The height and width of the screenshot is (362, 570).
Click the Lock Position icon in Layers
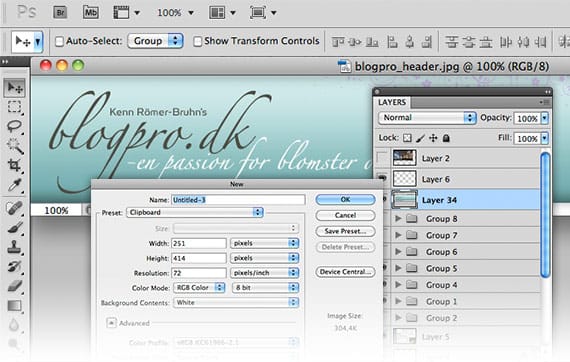(x=433, y=138)
